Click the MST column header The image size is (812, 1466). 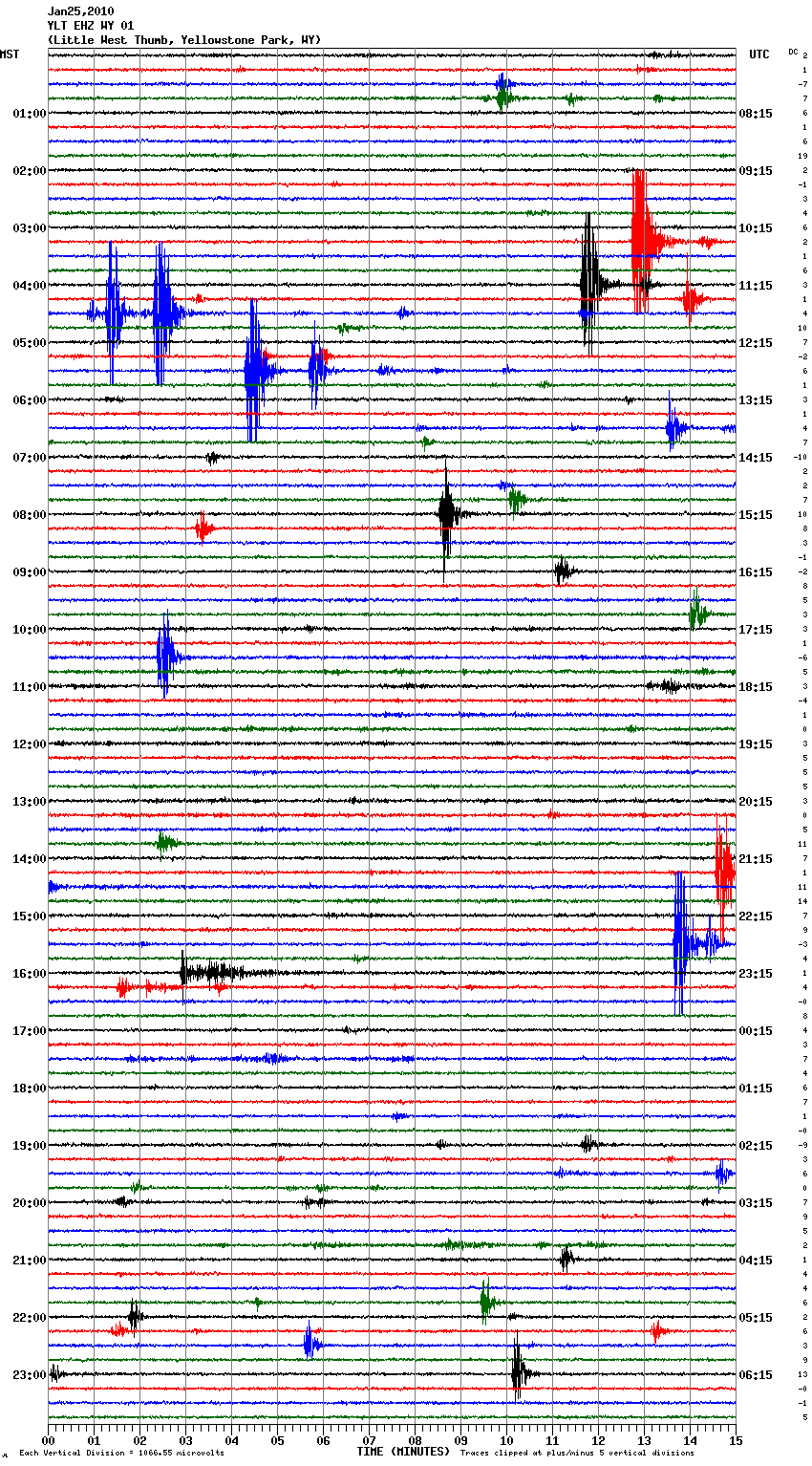10,54
